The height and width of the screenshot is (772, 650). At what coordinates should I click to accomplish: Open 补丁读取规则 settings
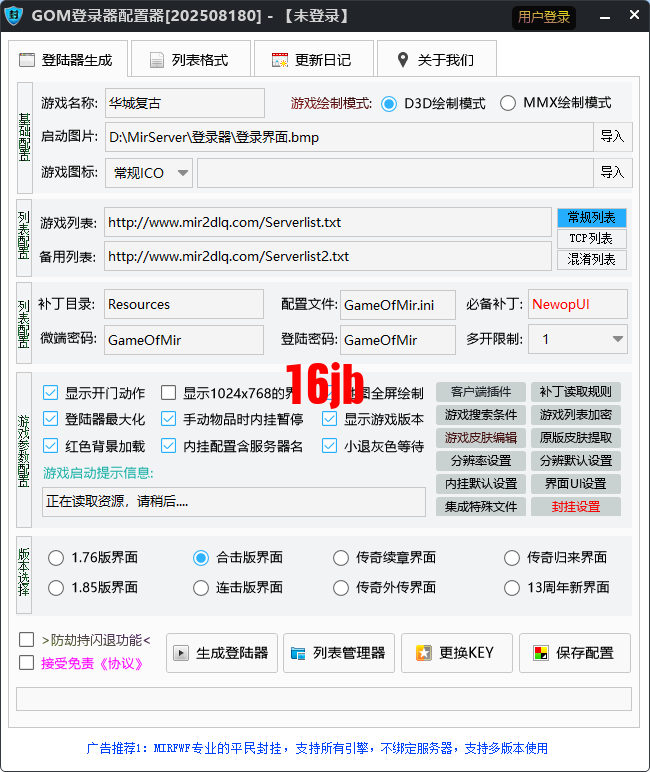[x=576, y=392]
